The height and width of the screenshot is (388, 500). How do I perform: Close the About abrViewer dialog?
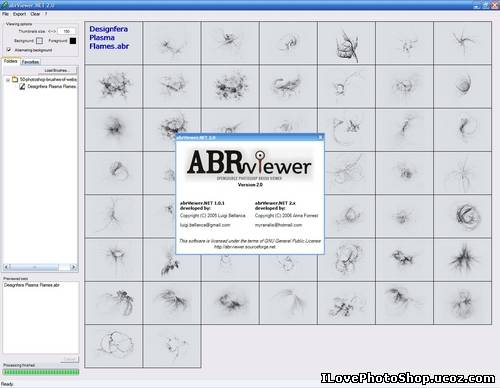tap(320, 137)
